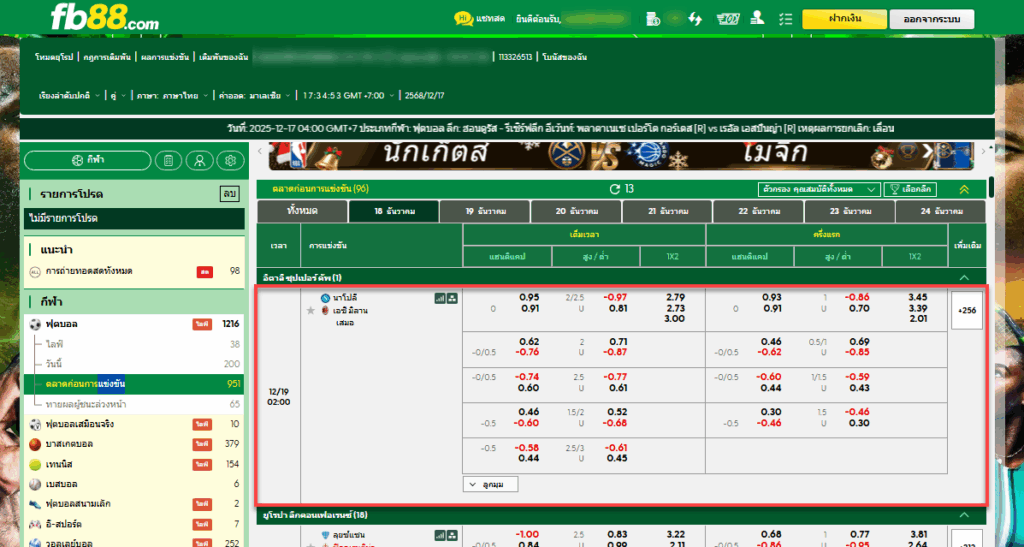Screen dimensions: 1024x547
Task: Click the football icon beside ฟุตบอล
Action: 35,324
